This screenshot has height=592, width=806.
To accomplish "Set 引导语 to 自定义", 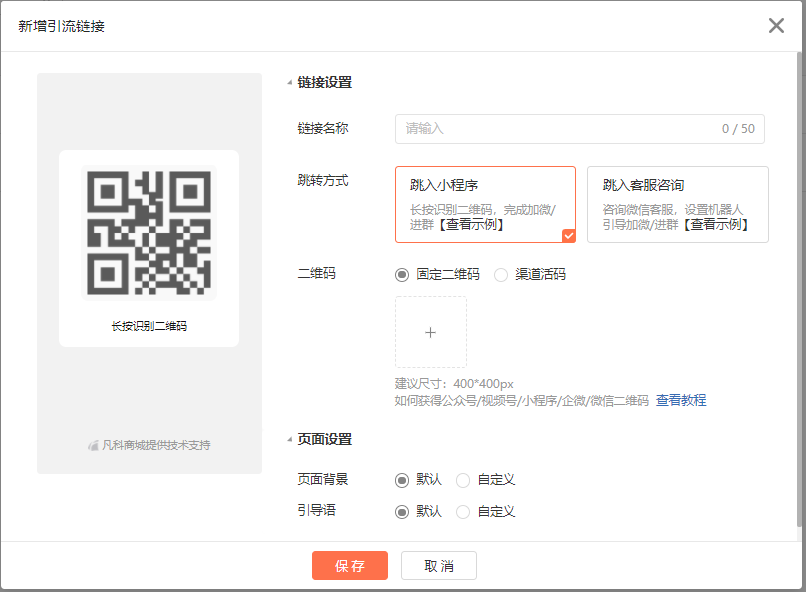I will point(463,512).
